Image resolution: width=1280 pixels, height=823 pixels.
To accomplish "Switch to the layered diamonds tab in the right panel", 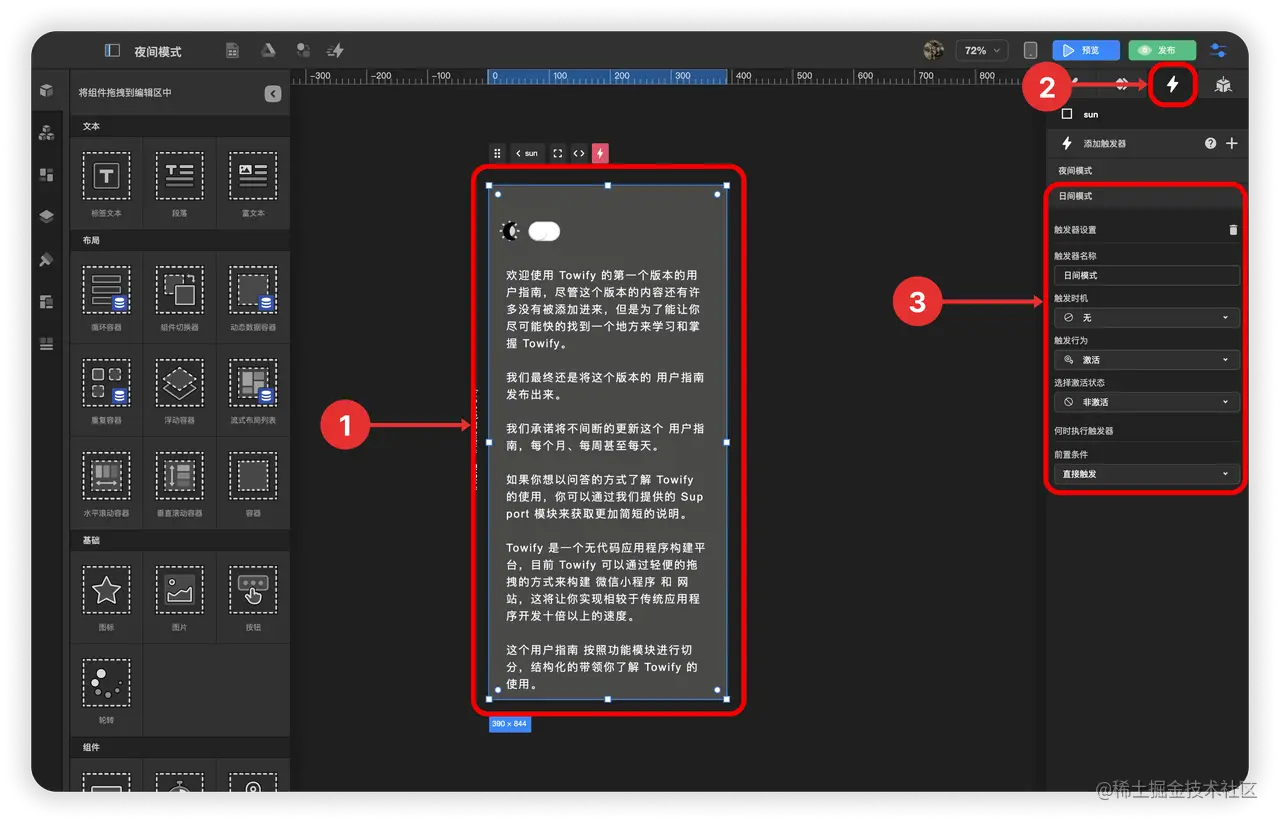I will click(x=1122, y=85).
